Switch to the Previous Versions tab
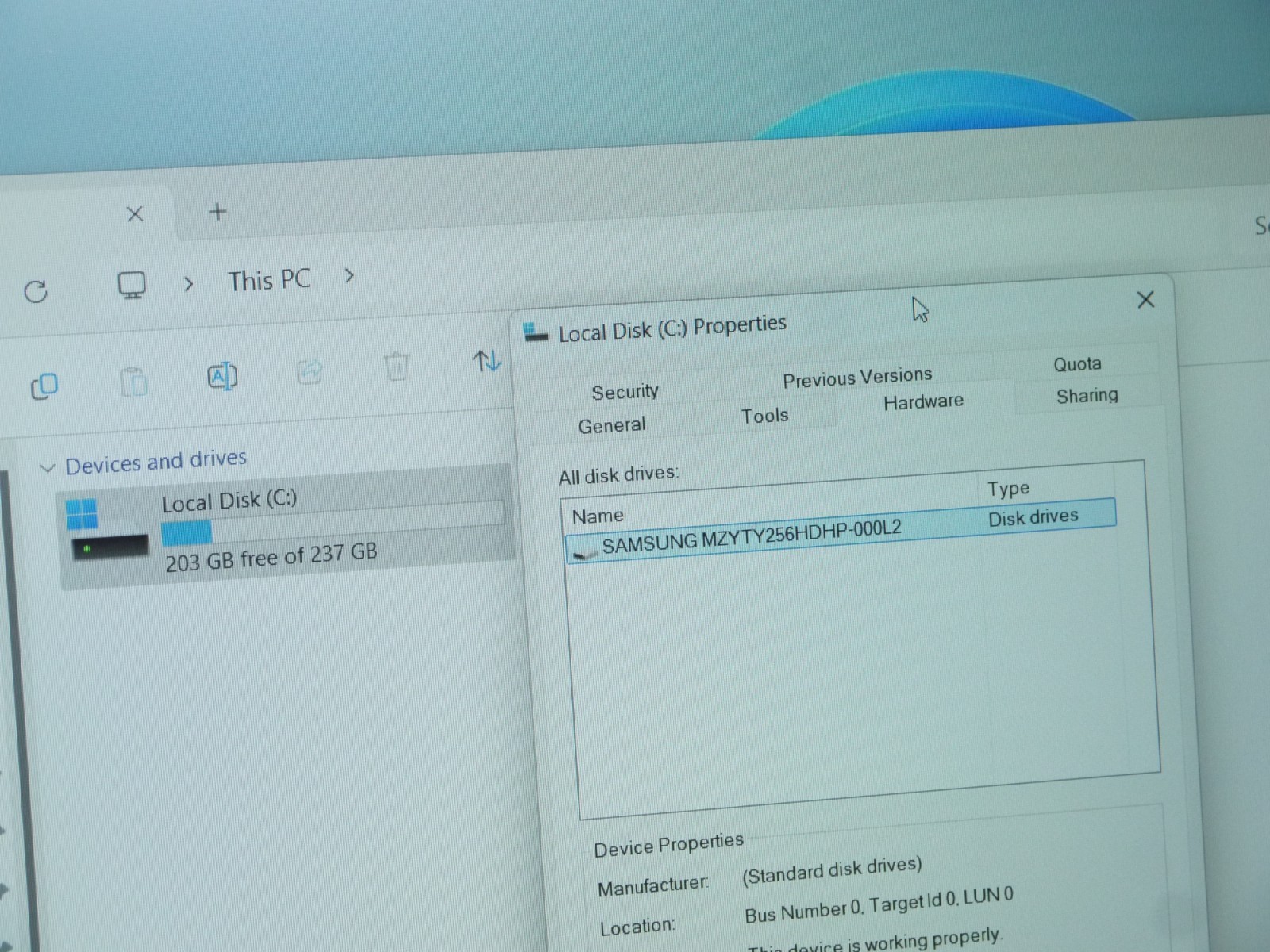This screenshot has height=952, width=1270. click(x=857, y=377)
